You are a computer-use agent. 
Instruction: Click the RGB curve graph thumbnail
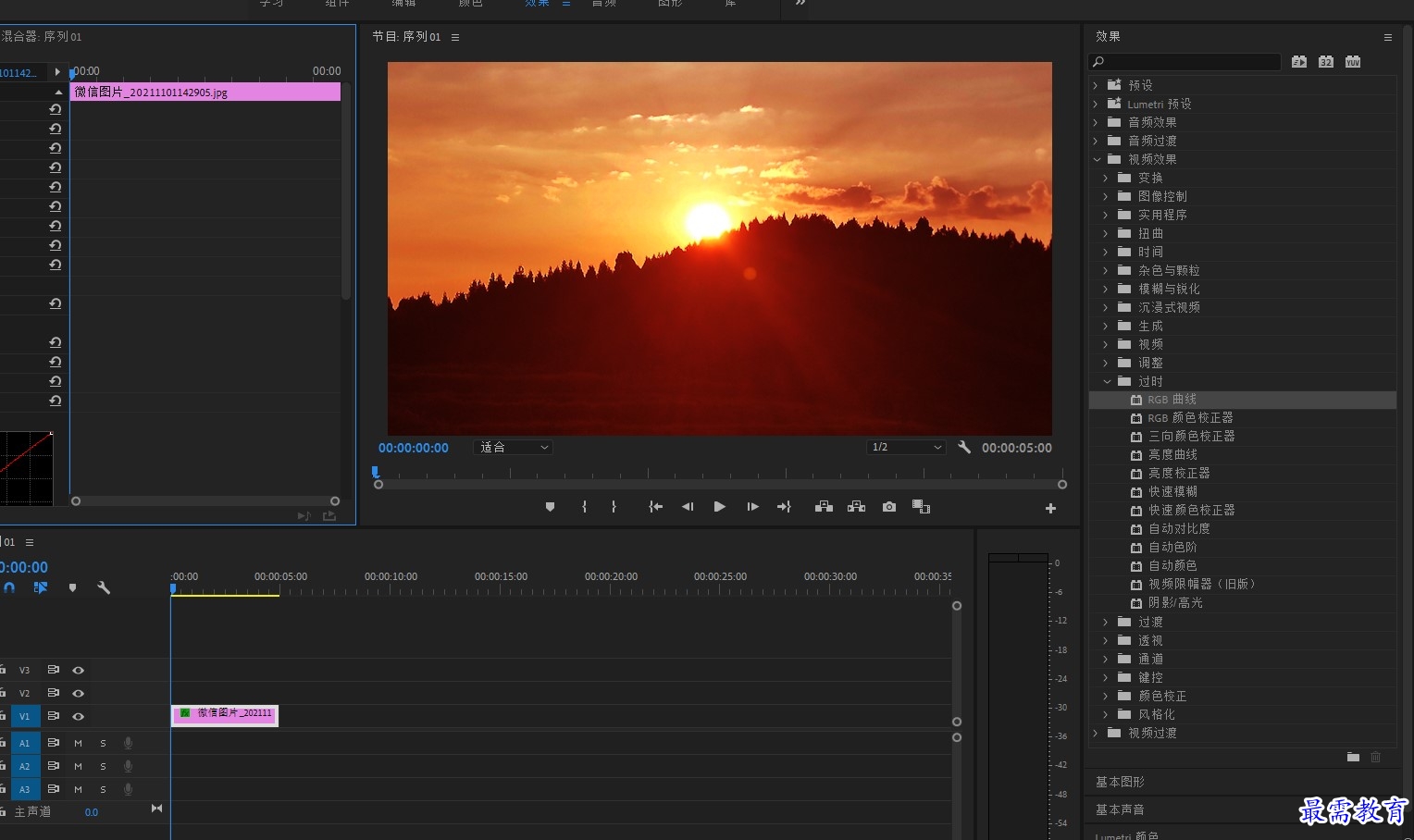[x=26, y=468]
